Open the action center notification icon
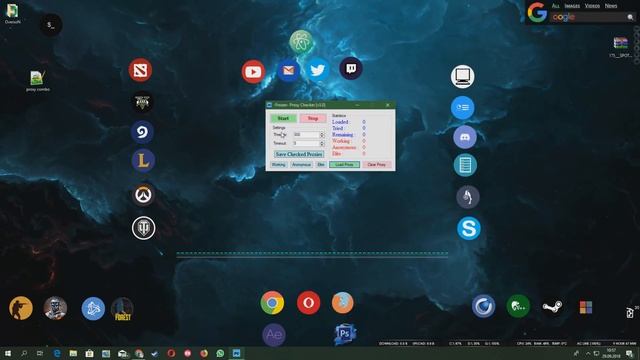Image resolution: width=640 pixels, height=360 pixels. [x=629, y=353]
